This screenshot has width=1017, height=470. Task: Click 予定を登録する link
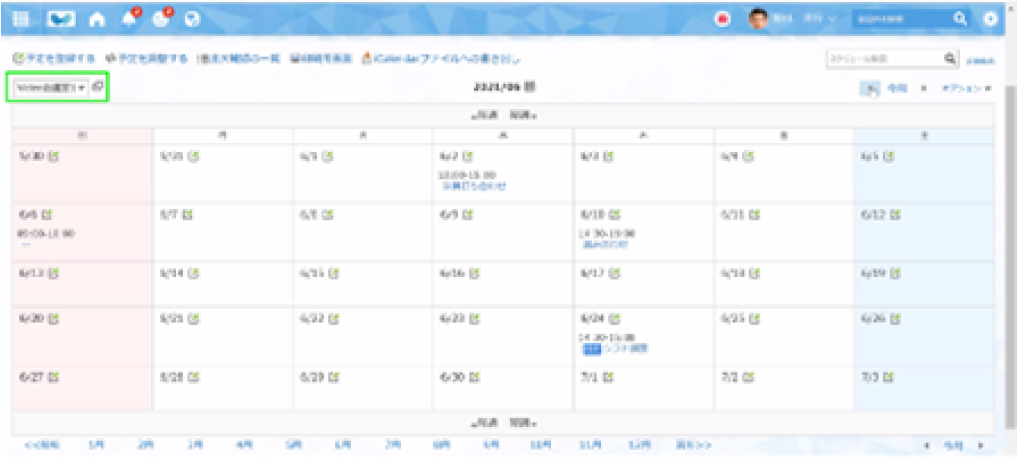(54, 58)
